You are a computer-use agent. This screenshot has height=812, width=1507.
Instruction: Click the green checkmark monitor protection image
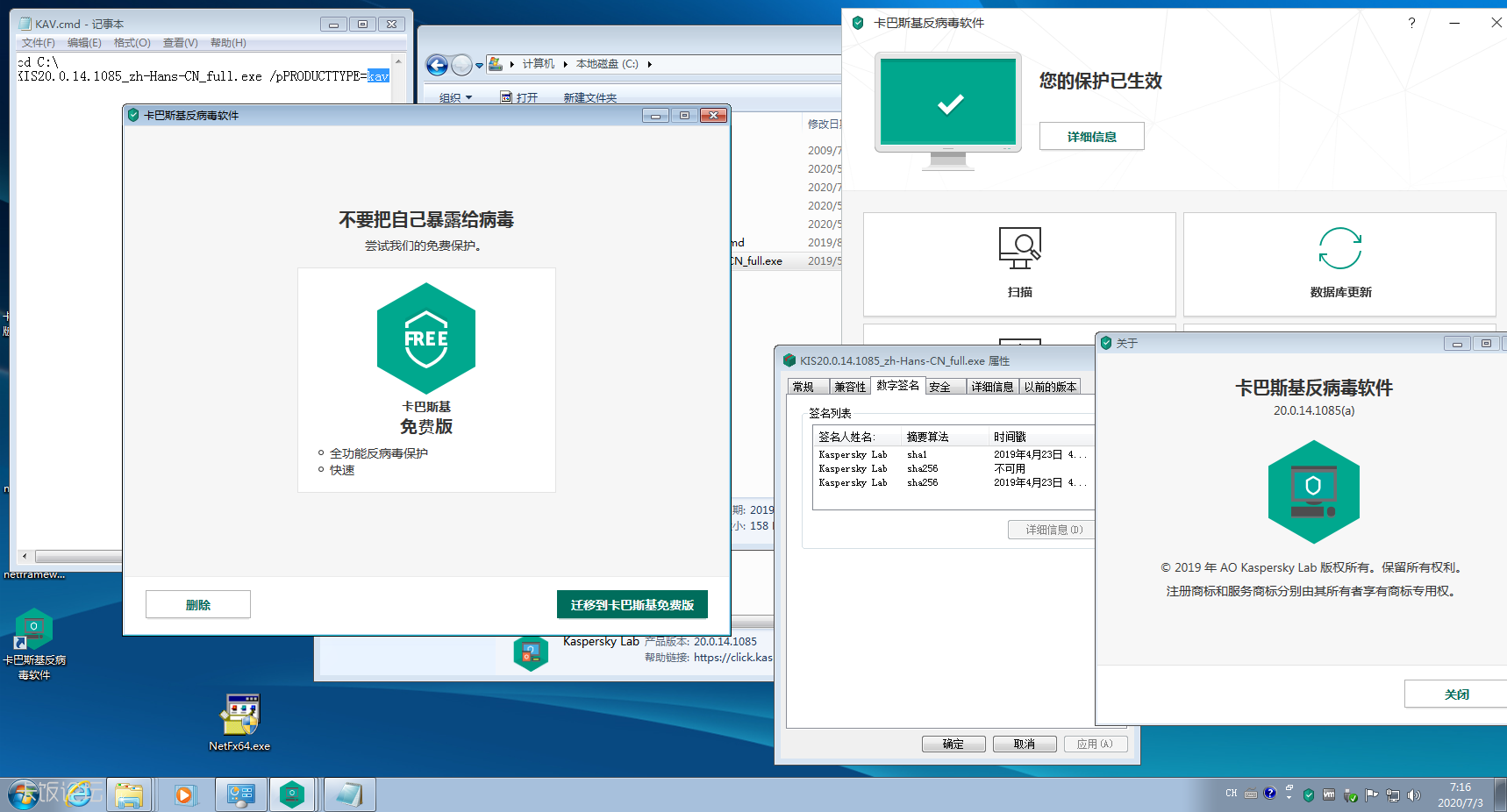tap(948, 110)
